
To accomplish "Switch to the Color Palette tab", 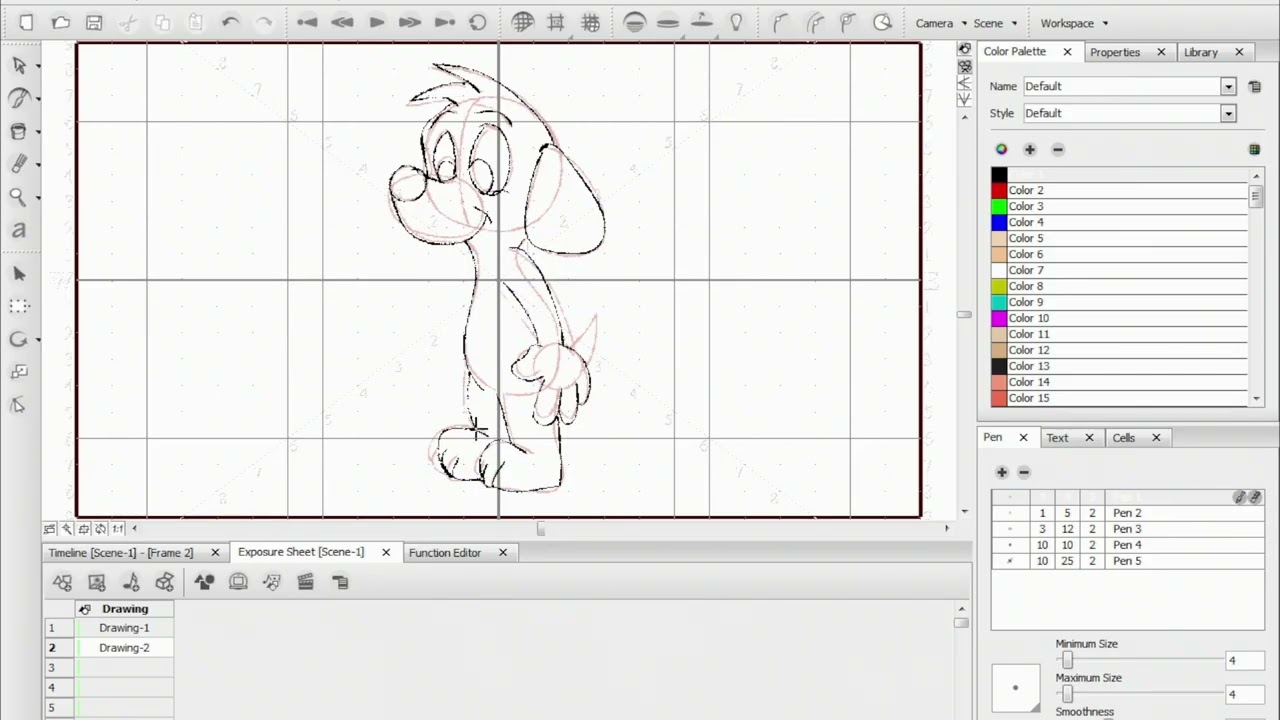I will 1014,52.
